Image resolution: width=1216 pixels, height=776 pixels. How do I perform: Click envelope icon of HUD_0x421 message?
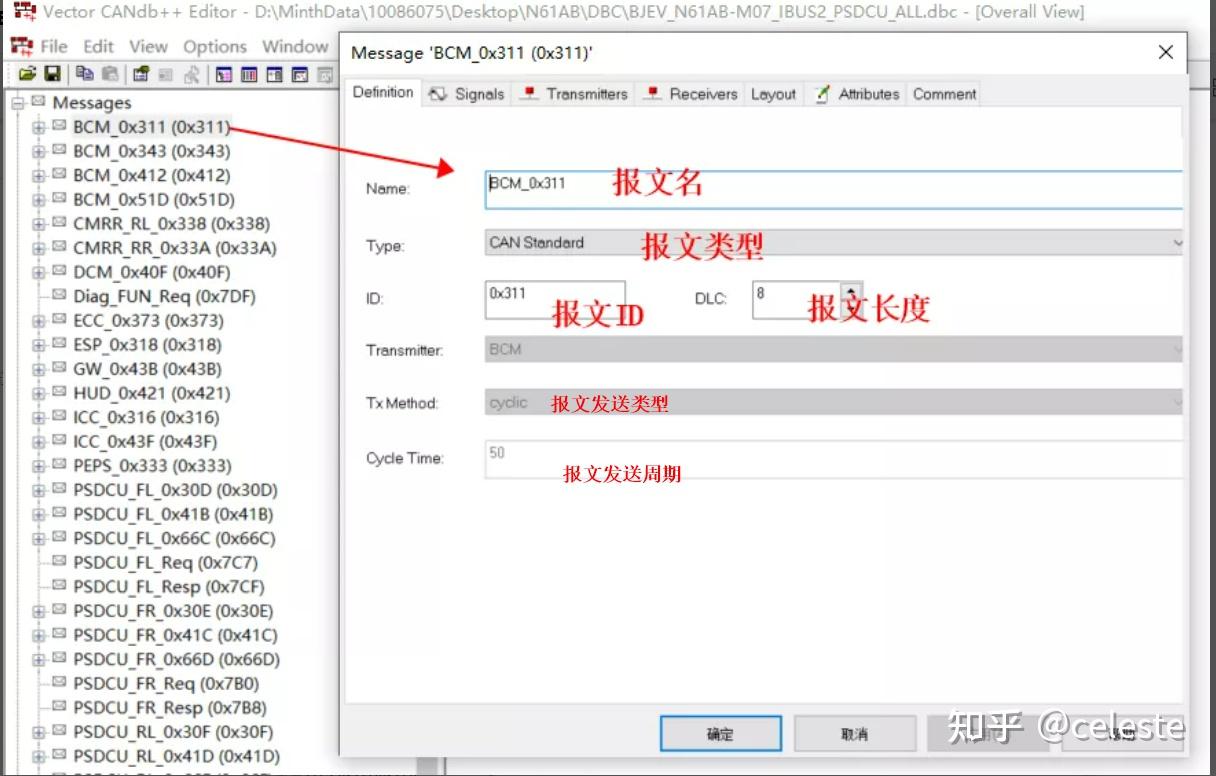[59, 393]
